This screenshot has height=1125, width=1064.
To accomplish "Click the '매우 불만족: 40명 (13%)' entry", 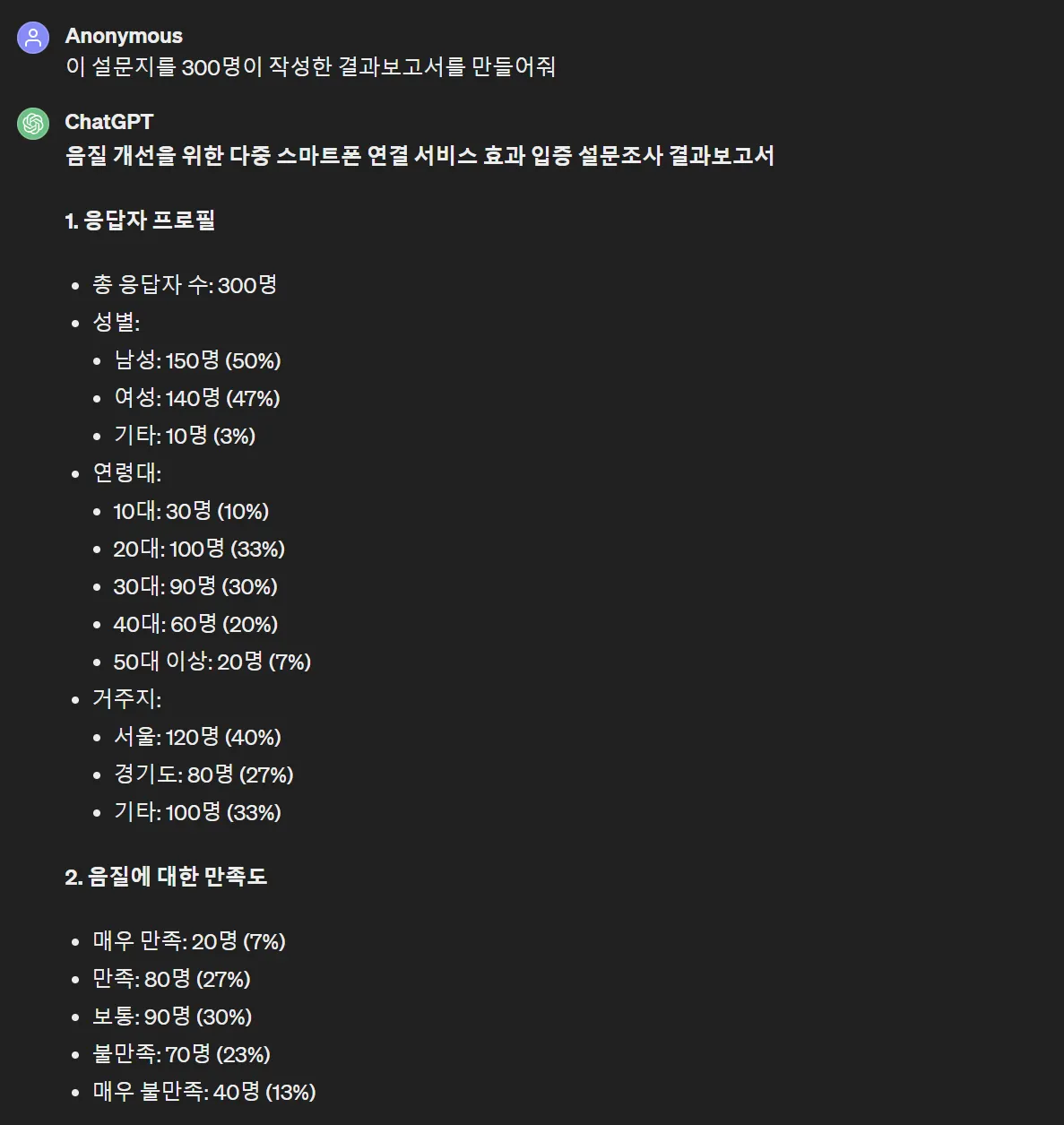I will coord(204,1092).
